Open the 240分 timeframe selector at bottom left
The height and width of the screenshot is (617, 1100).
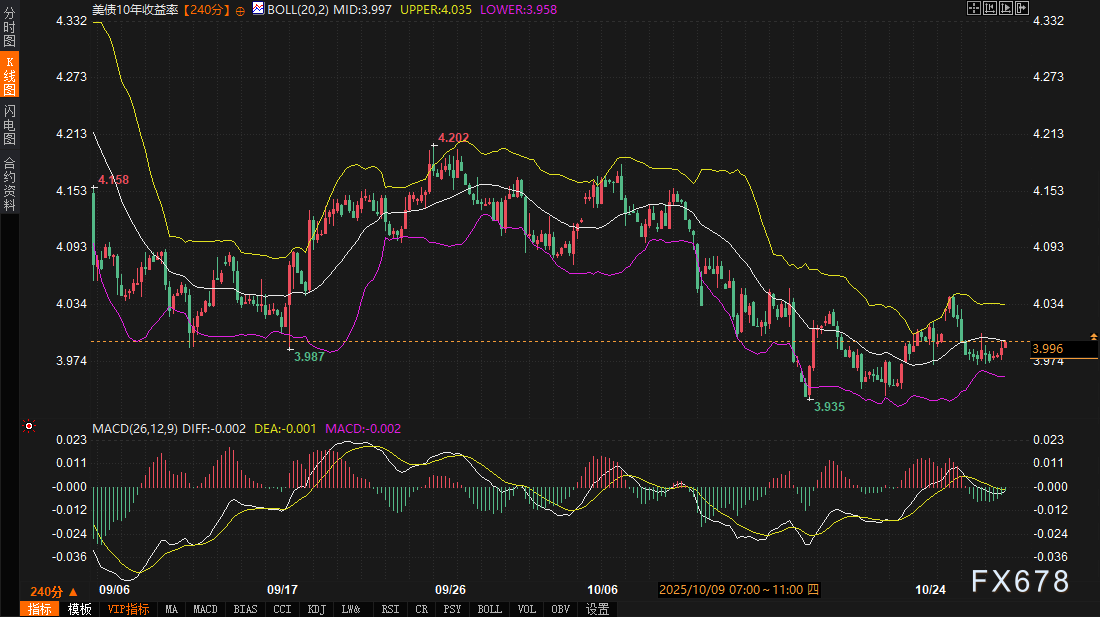point(54,591)
